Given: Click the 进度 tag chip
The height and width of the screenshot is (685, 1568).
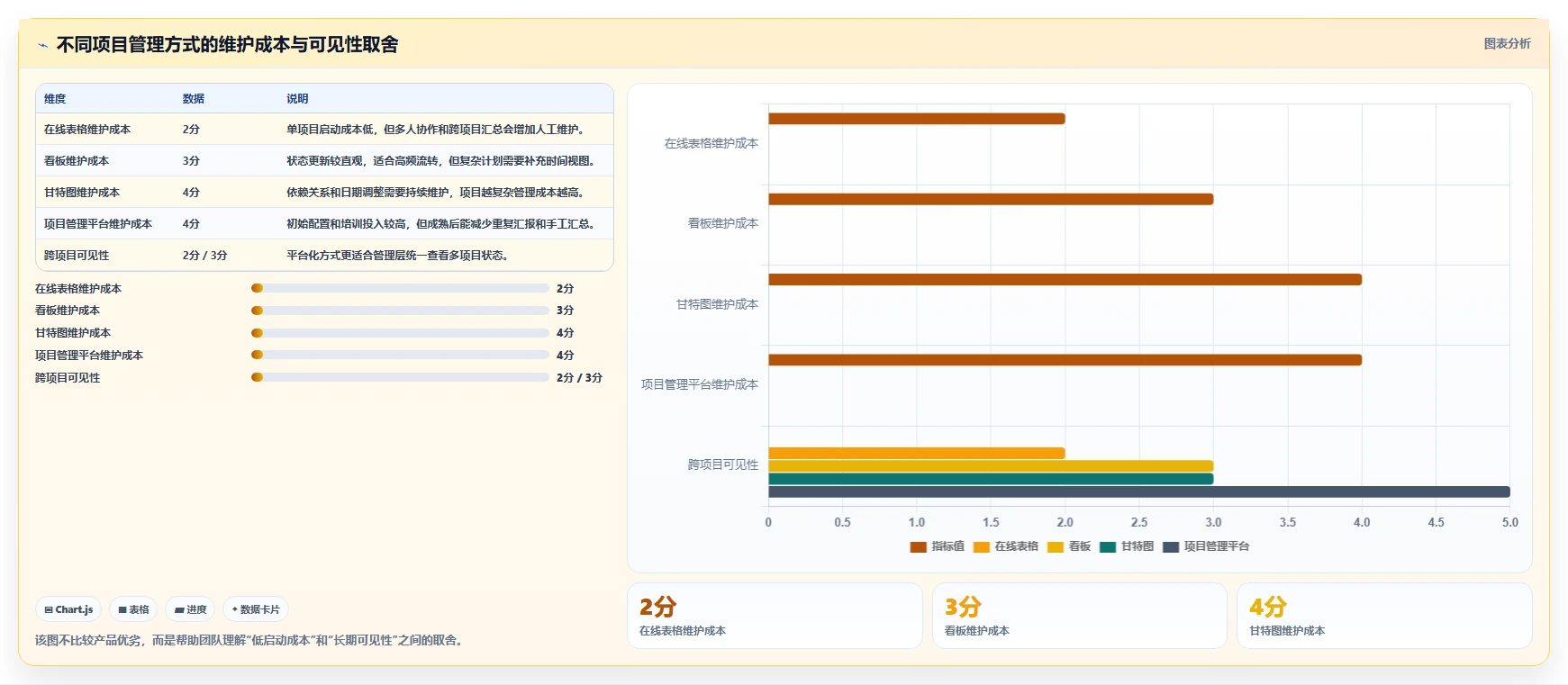Looking at the screenshot, I should [x=190, y=609].
